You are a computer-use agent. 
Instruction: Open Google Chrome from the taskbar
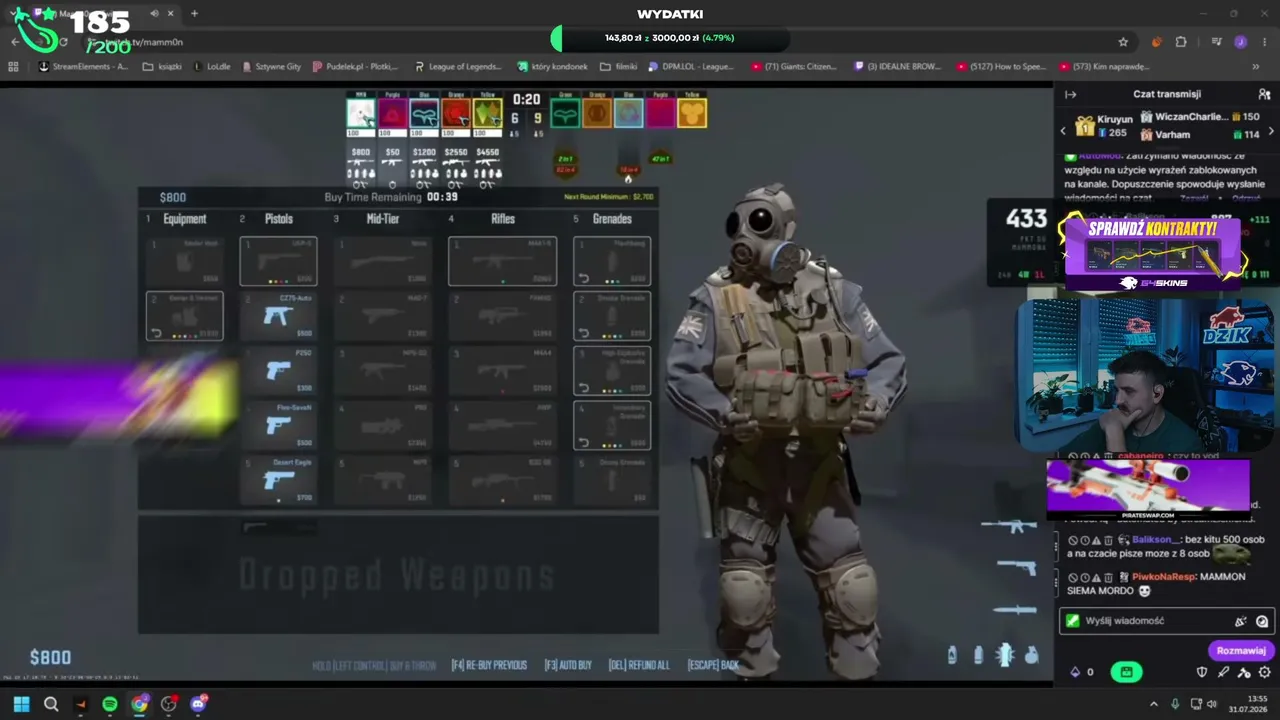tap(139, 704)
